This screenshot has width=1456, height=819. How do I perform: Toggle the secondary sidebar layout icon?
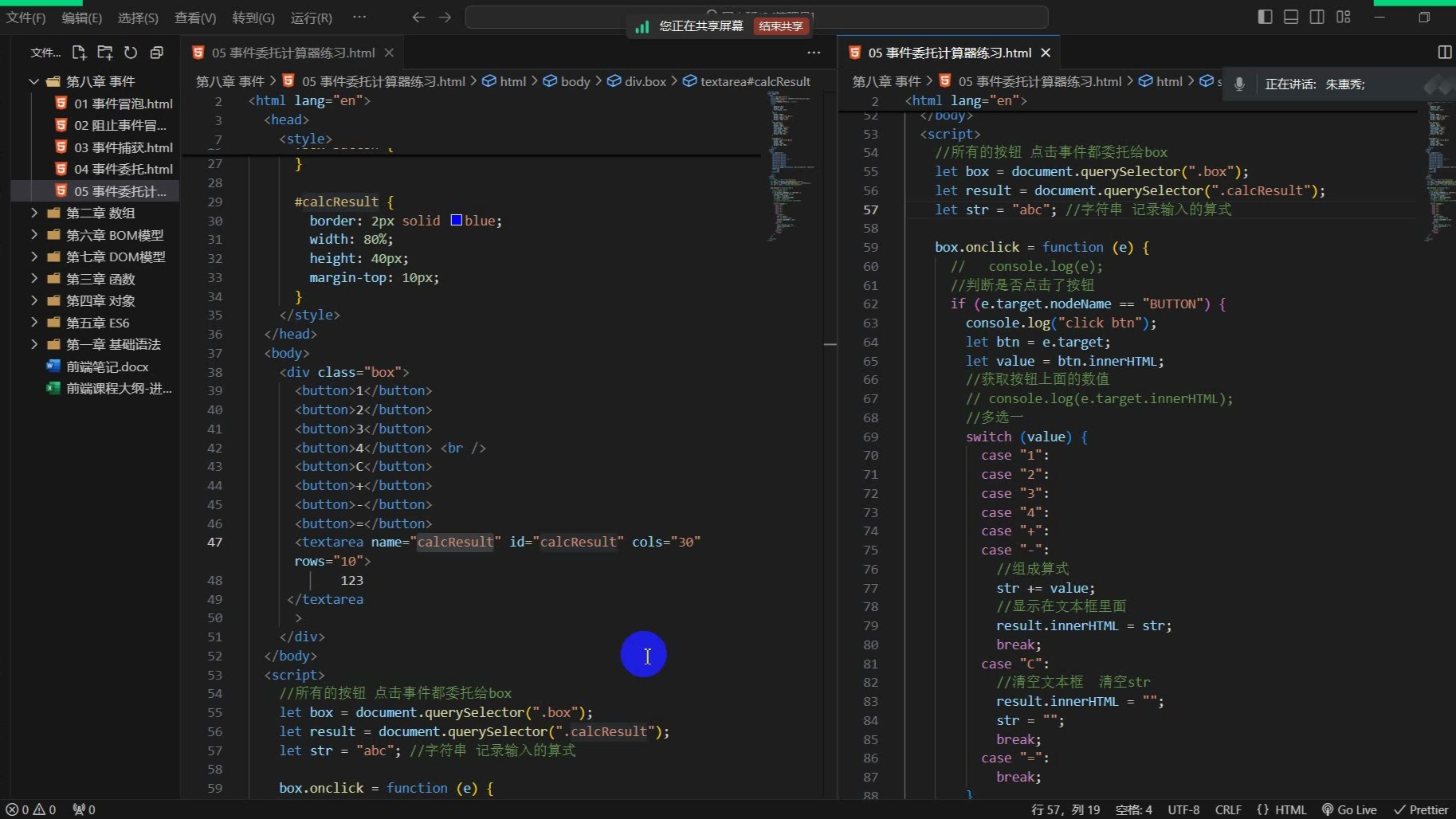pyautogui.click(x=1317, y=17)
